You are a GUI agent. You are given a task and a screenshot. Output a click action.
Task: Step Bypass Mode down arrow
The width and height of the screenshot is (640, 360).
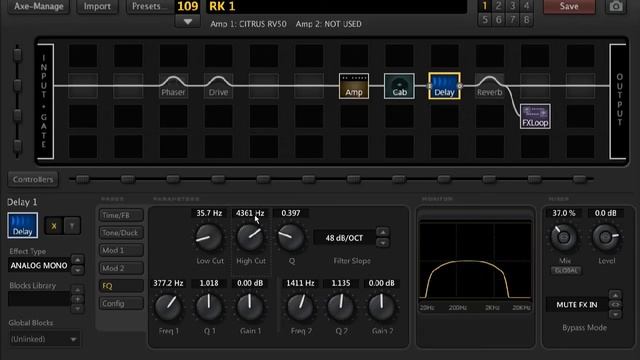click(616, 314)
